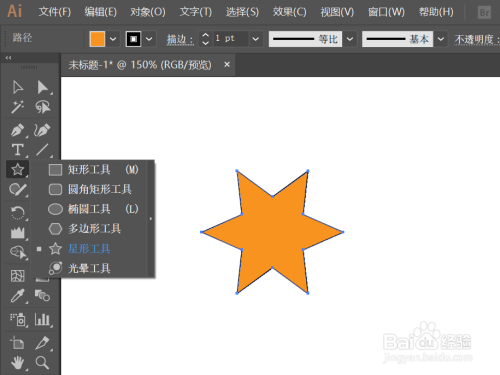Click the 不透明度 opacity link
The height and width of the screenshot is (375, 500).
[x=477, y=39]
